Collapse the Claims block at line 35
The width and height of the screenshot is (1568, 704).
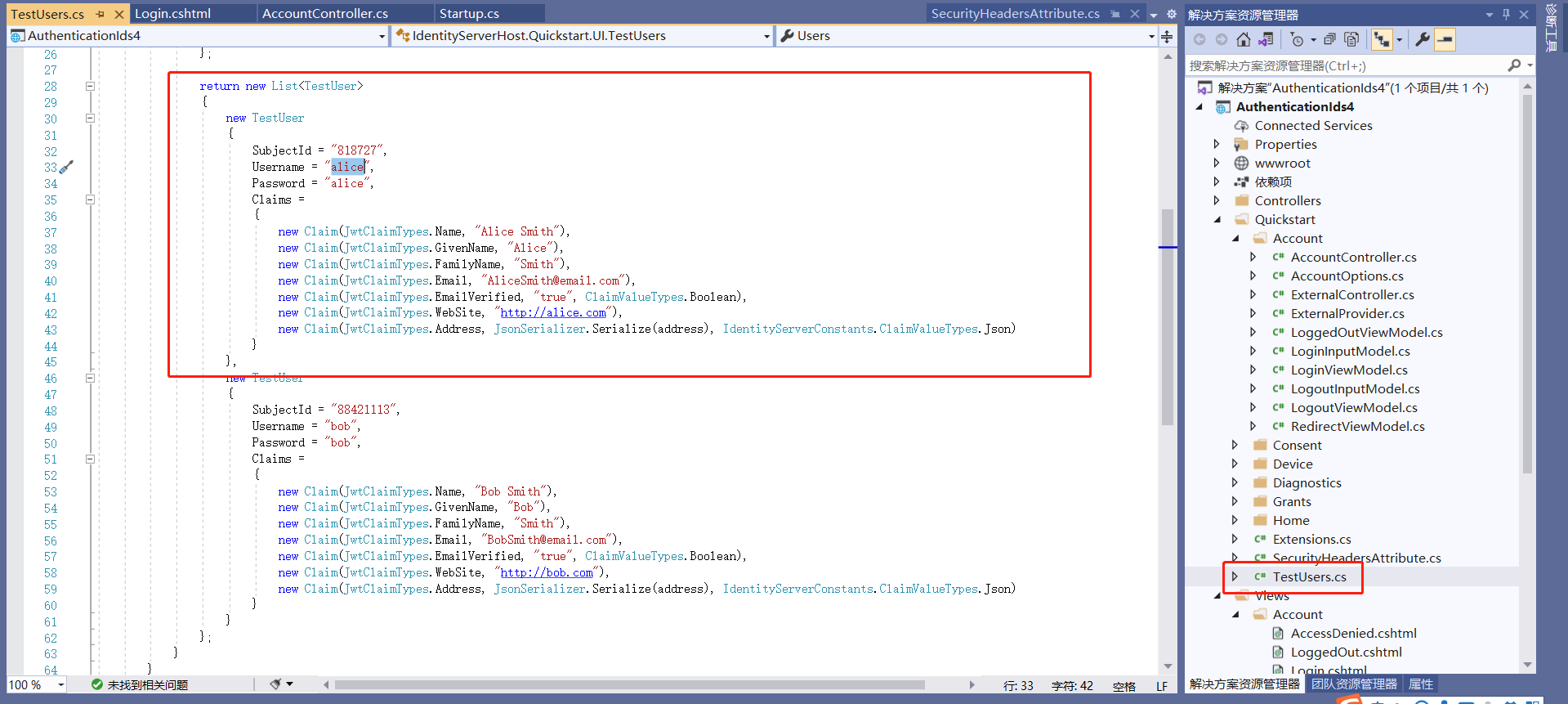pyautogui.click(x=90, y=200)
